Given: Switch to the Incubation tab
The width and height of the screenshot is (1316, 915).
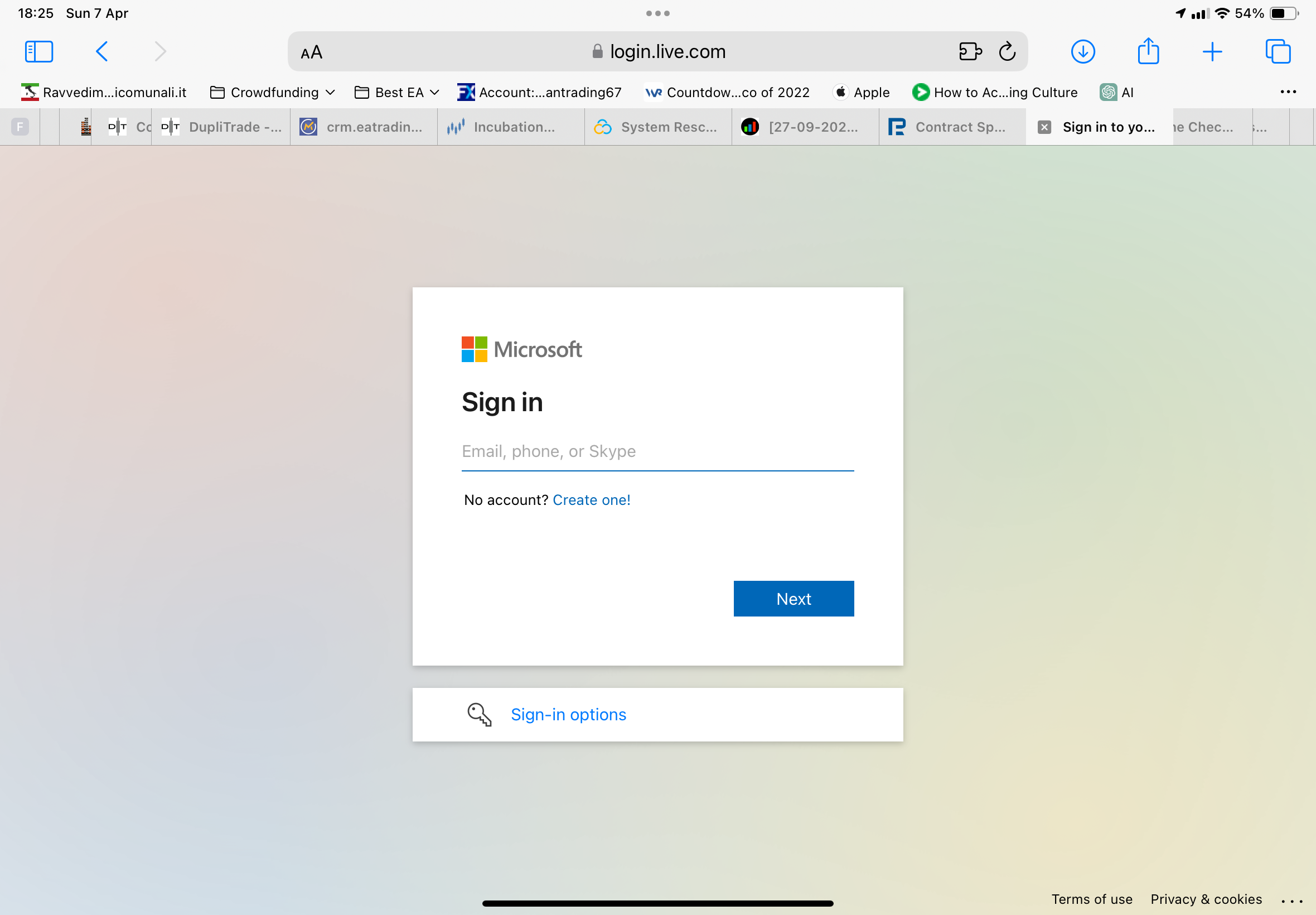Looking at the screenshot, I should pos(511,127).
